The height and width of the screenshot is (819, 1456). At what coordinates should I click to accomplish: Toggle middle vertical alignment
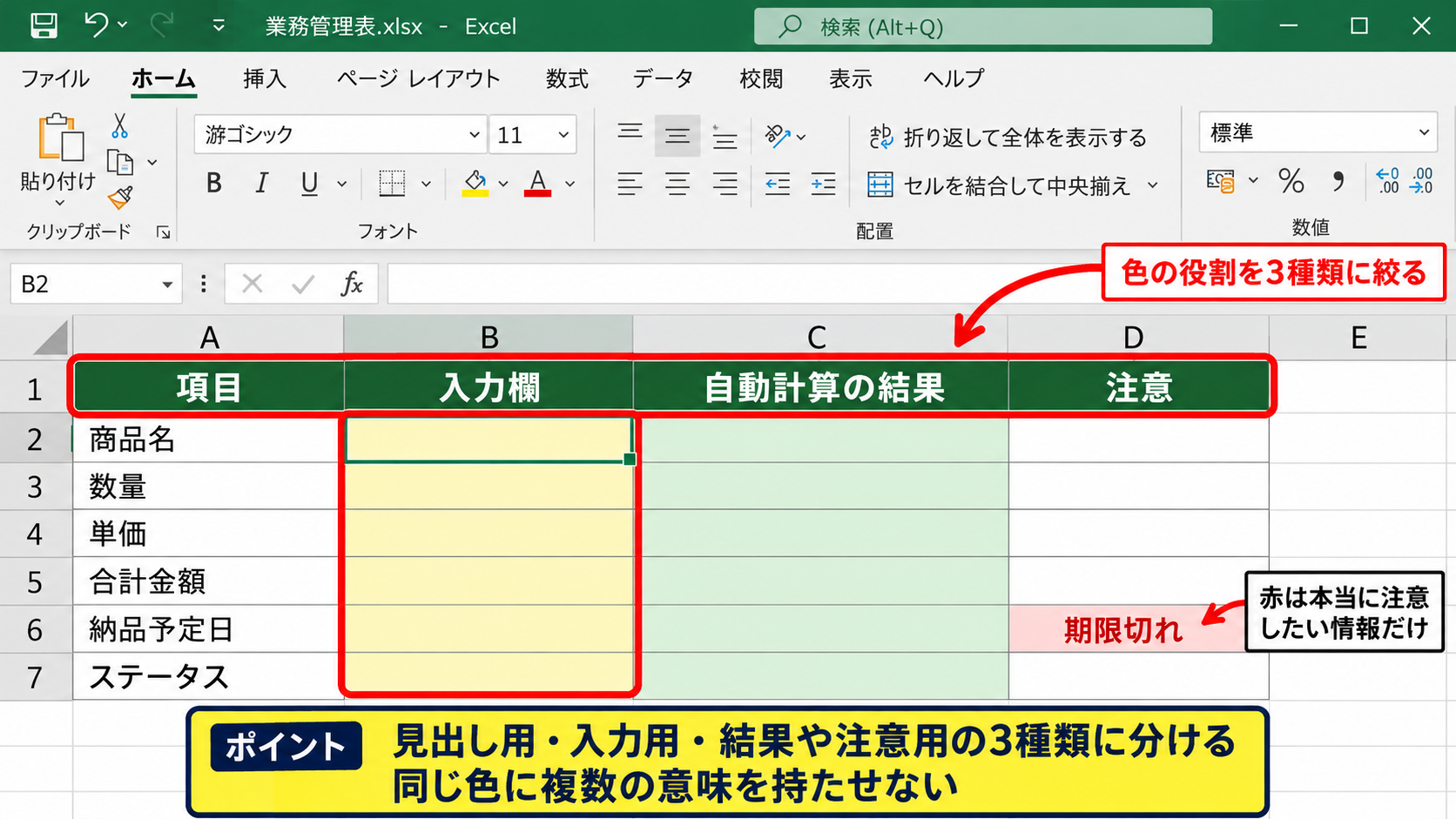pyautogui.click(x=677, y=135)
